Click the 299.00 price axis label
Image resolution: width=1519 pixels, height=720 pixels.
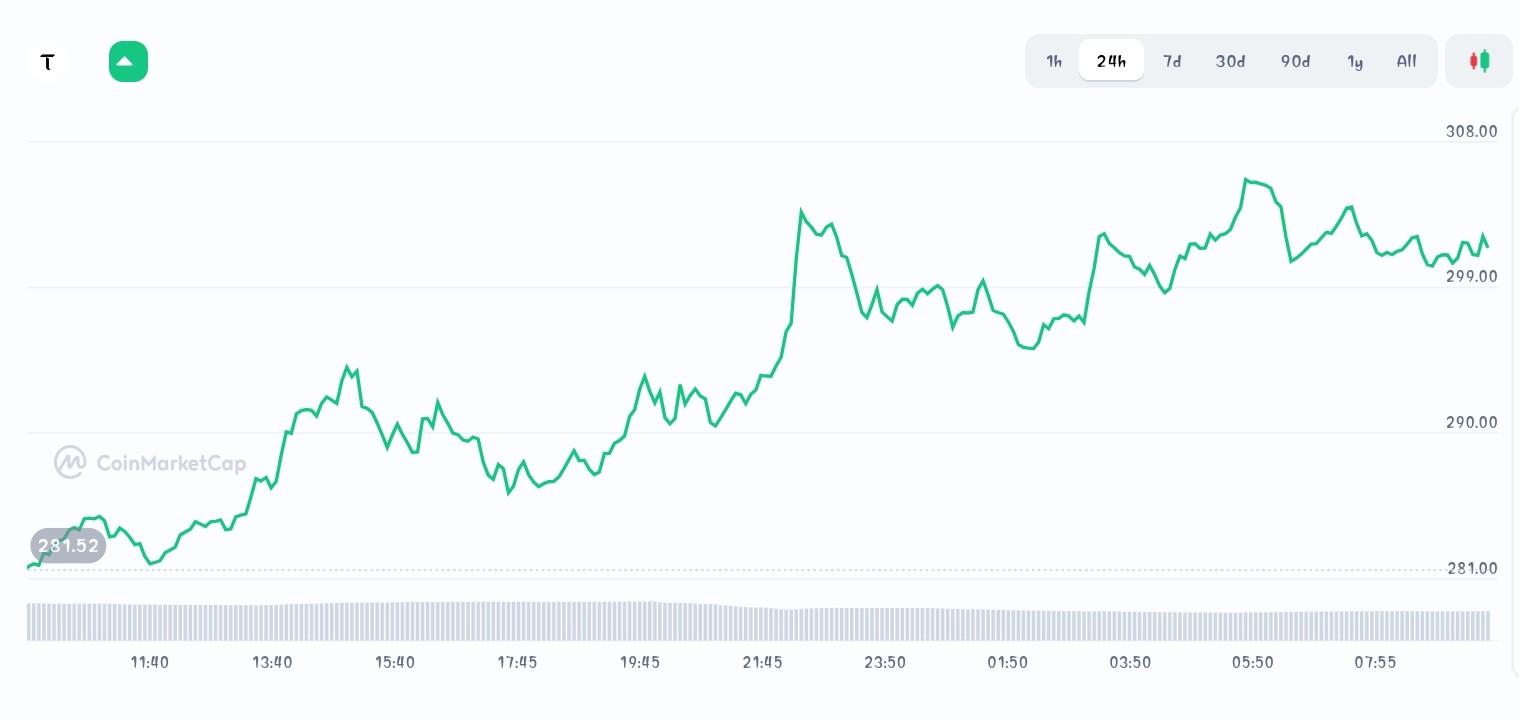[x=1472, y=276]
